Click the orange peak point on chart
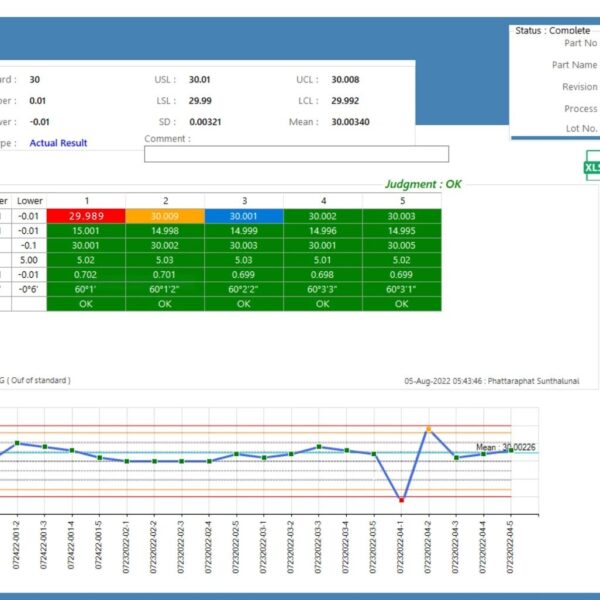 click(x=428, y=429)
